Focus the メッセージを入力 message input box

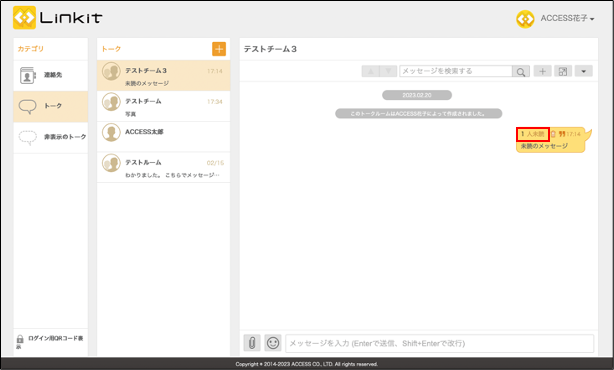click(439, 343)
